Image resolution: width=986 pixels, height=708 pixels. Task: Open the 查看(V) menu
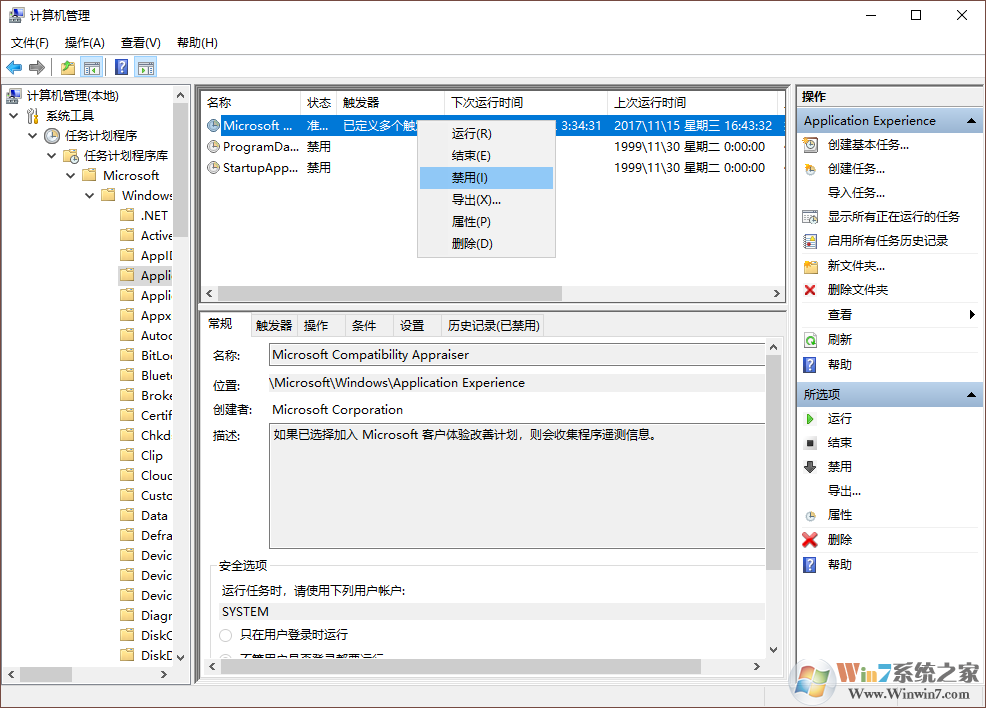(140, 42)
